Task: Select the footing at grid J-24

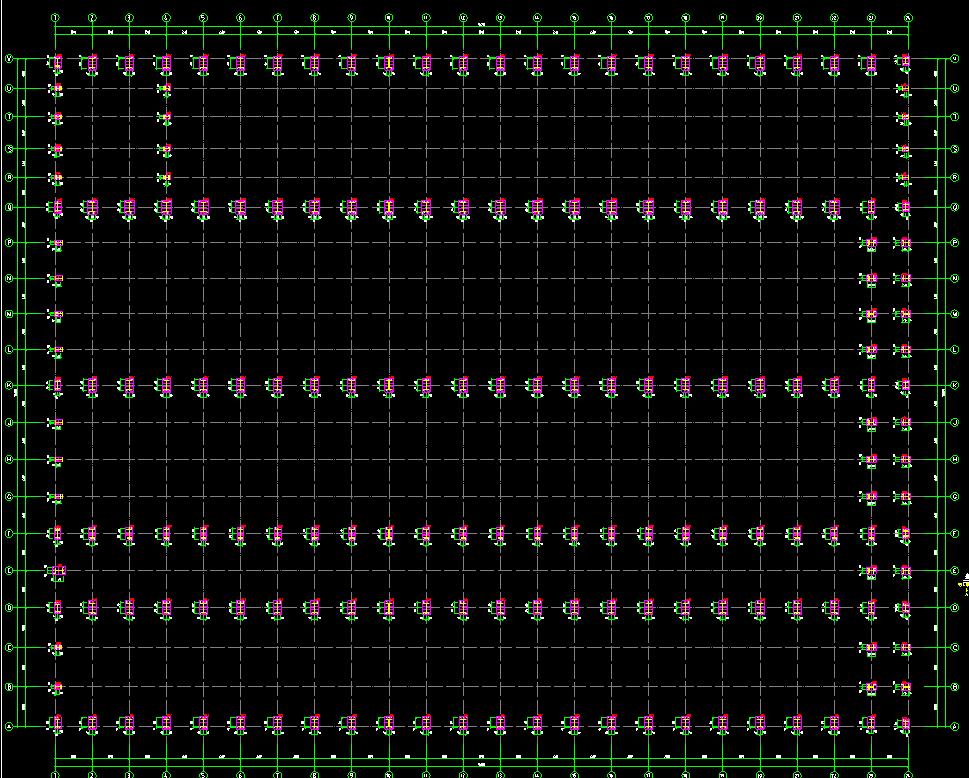Action: (x=904, y=423)
